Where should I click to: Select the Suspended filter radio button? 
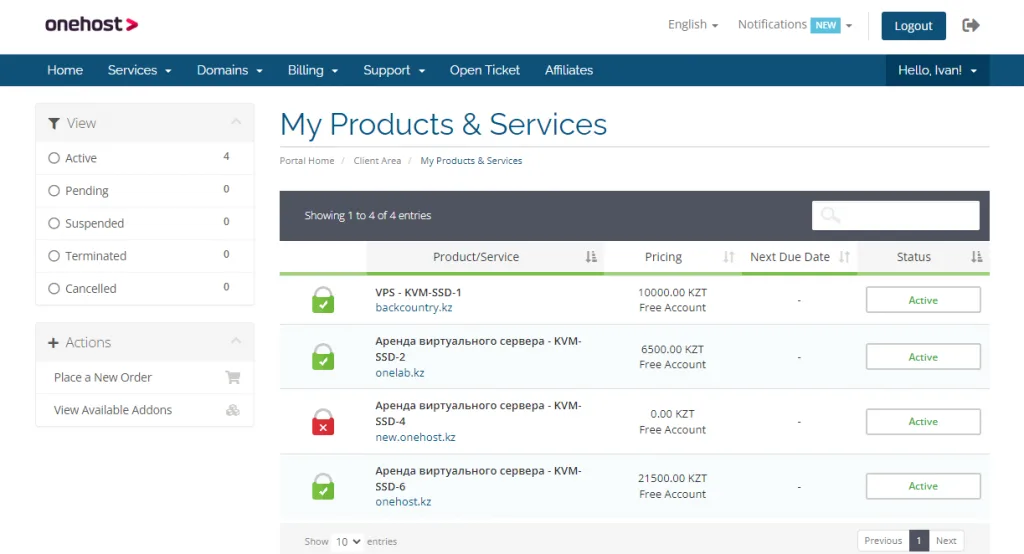point(54,223)
